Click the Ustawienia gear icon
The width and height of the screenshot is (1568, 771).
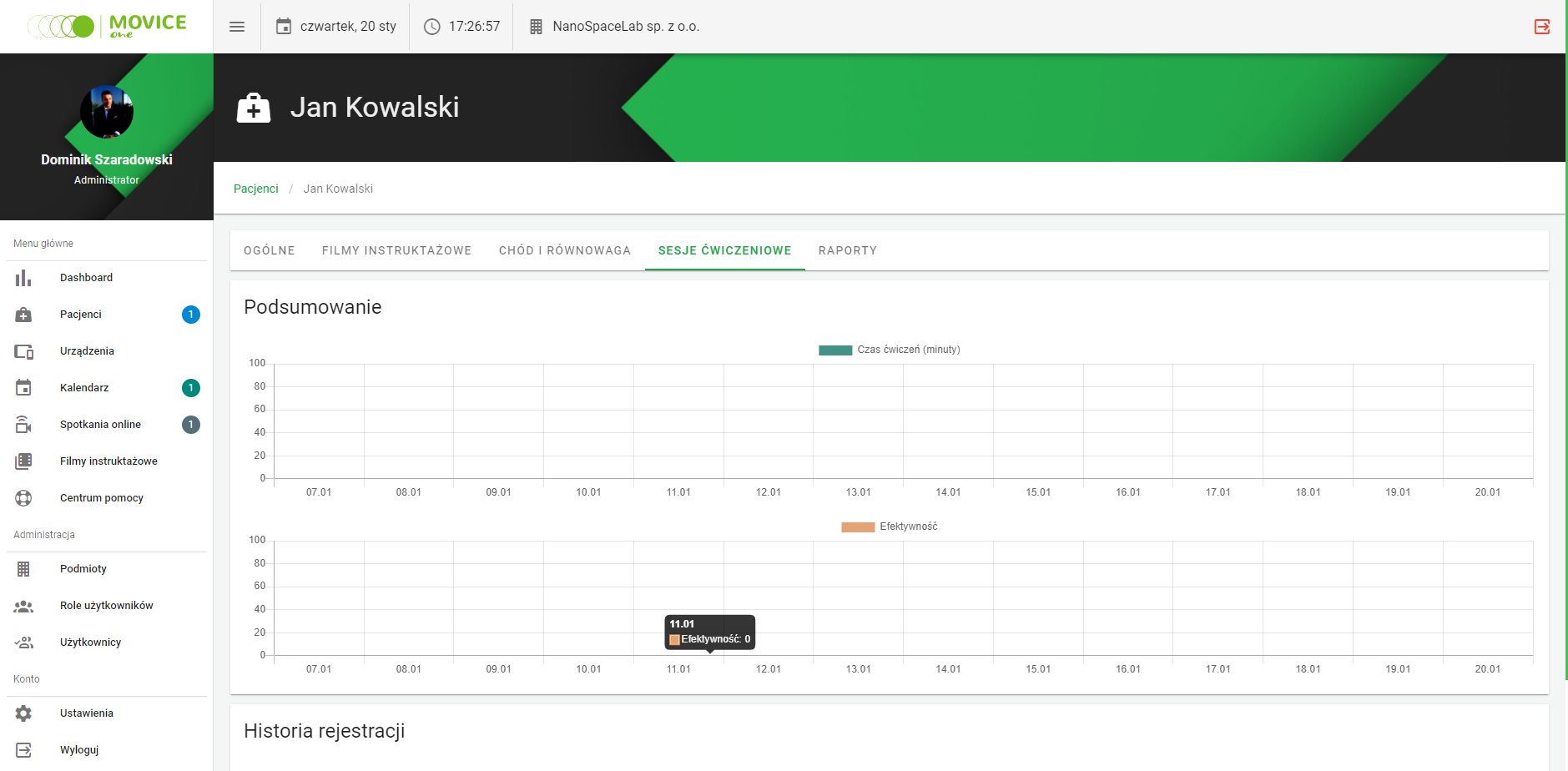[23, 713]
